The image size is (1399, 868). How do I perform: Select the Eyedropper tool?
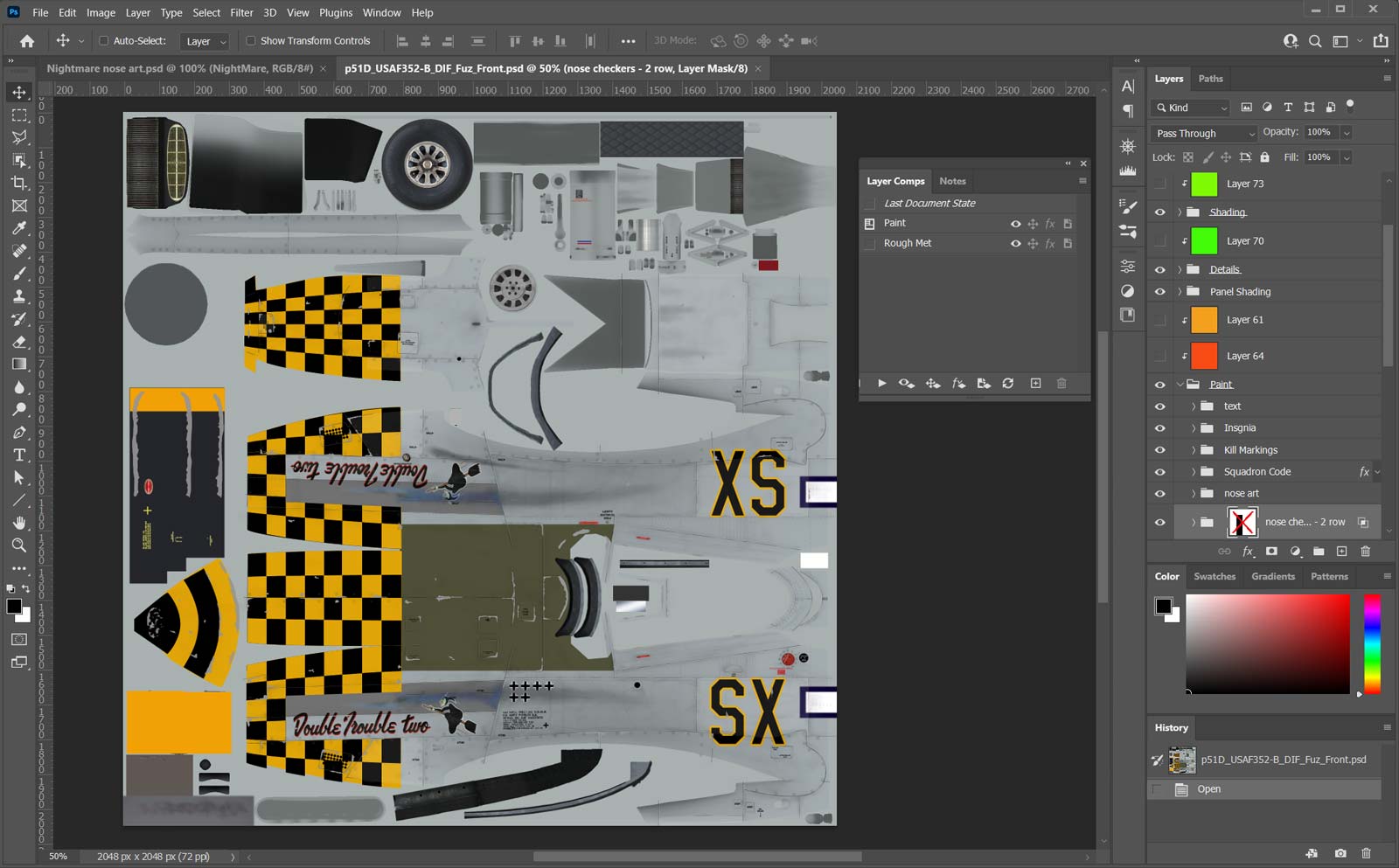point(19,228)
